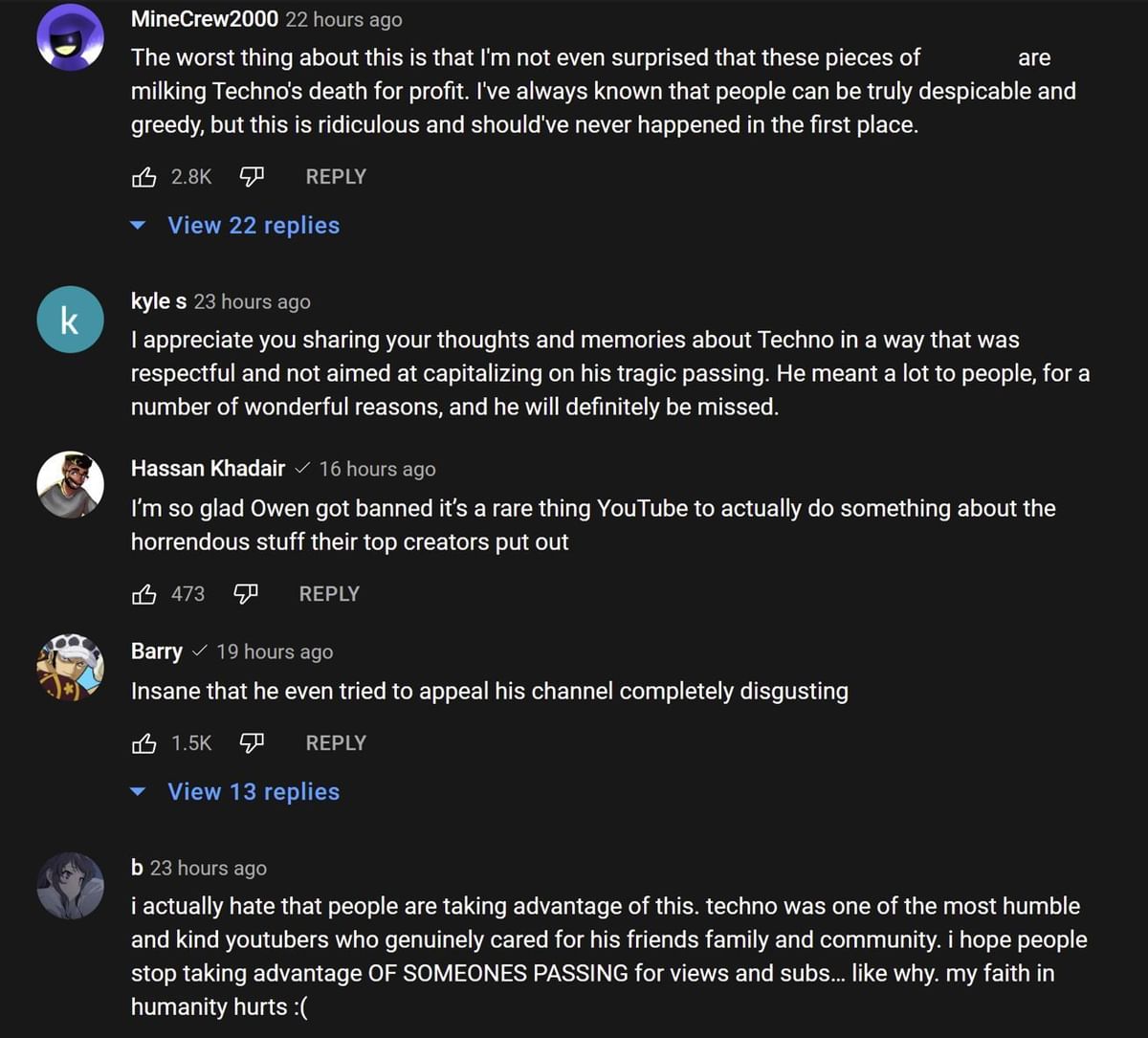This screenshot has width=1148, height=1038.
Task: Toggle dislike on MineCrew2000's comment
Action: (252, 176)
